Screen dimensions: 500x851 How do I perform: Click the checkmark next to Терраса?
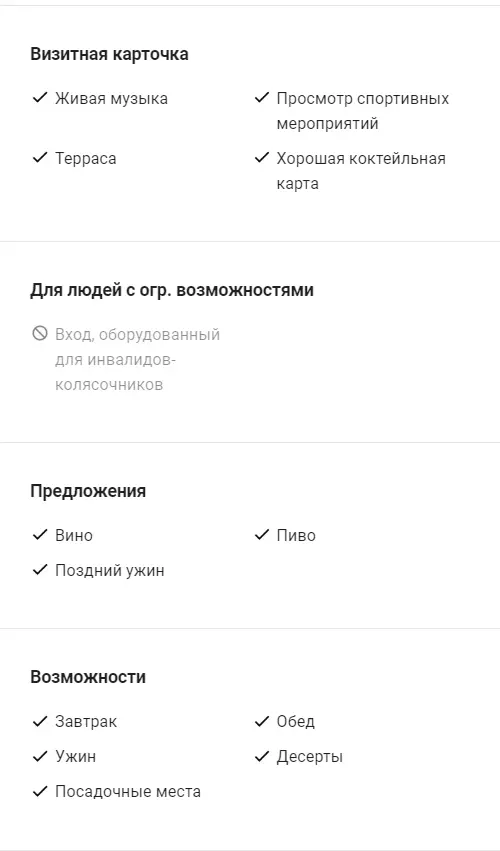pos(40,158)
